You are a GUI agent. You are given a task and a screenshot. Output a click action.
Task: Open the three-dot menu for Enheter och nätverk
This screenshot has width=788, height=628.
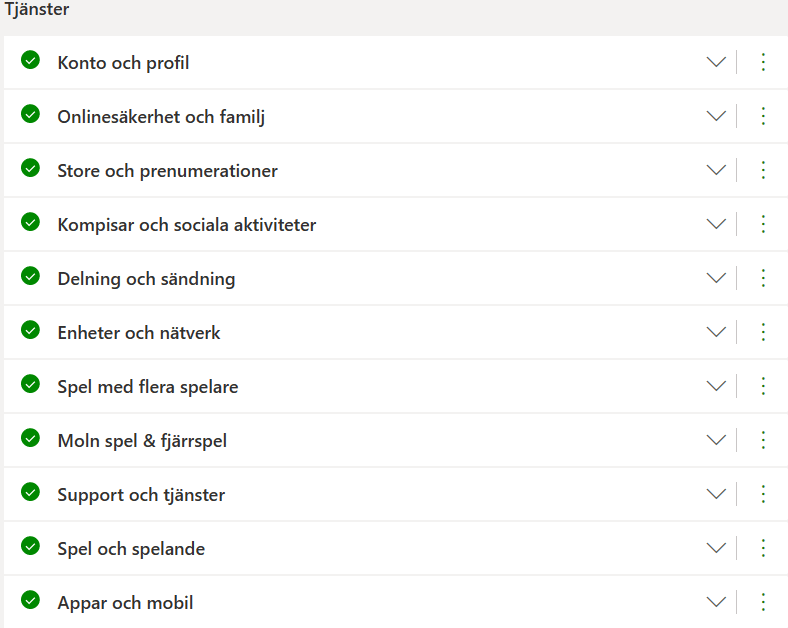[763, 332]
